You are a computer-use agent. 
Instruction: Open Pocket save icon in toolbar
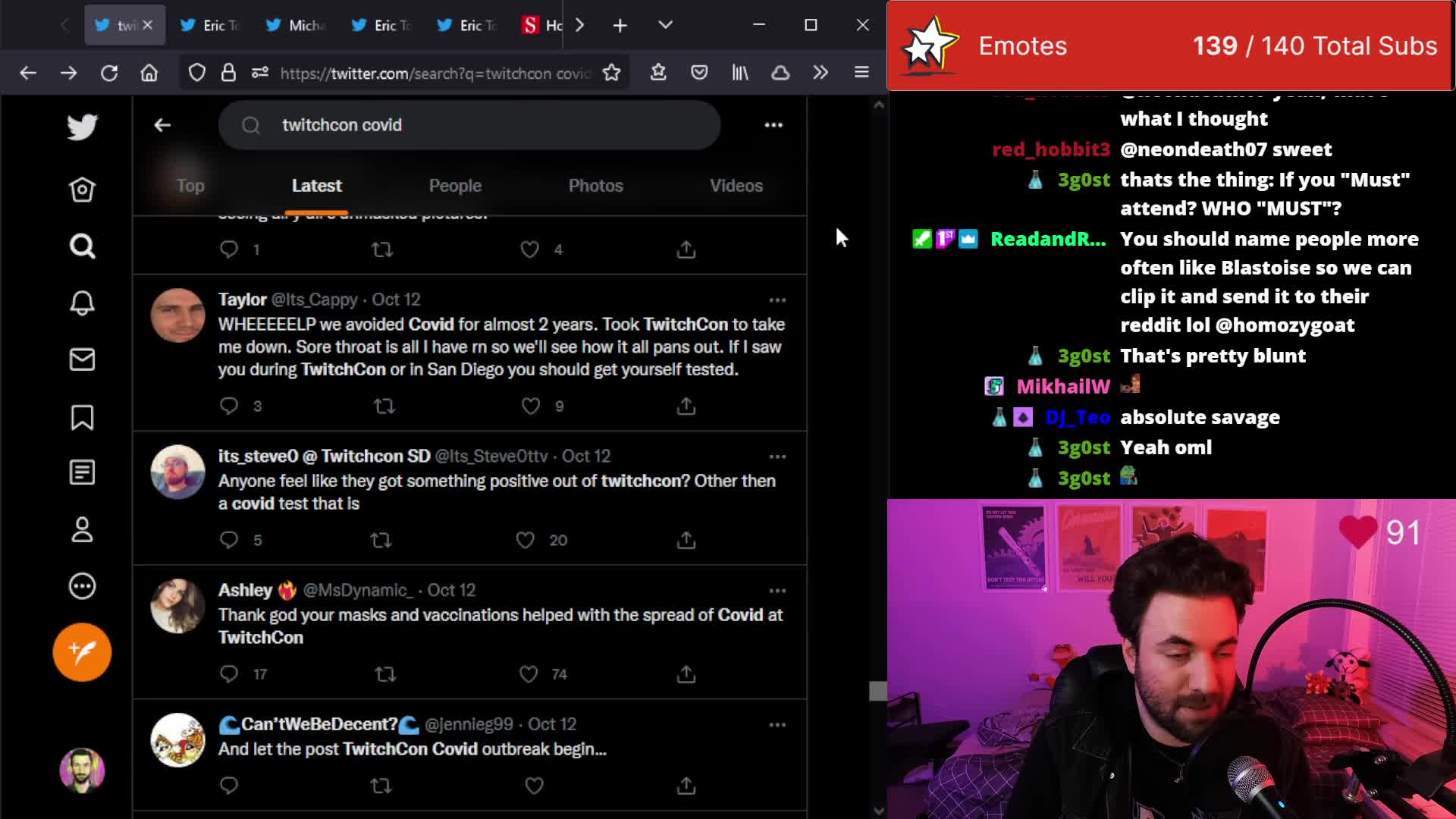tap(699, 73)
